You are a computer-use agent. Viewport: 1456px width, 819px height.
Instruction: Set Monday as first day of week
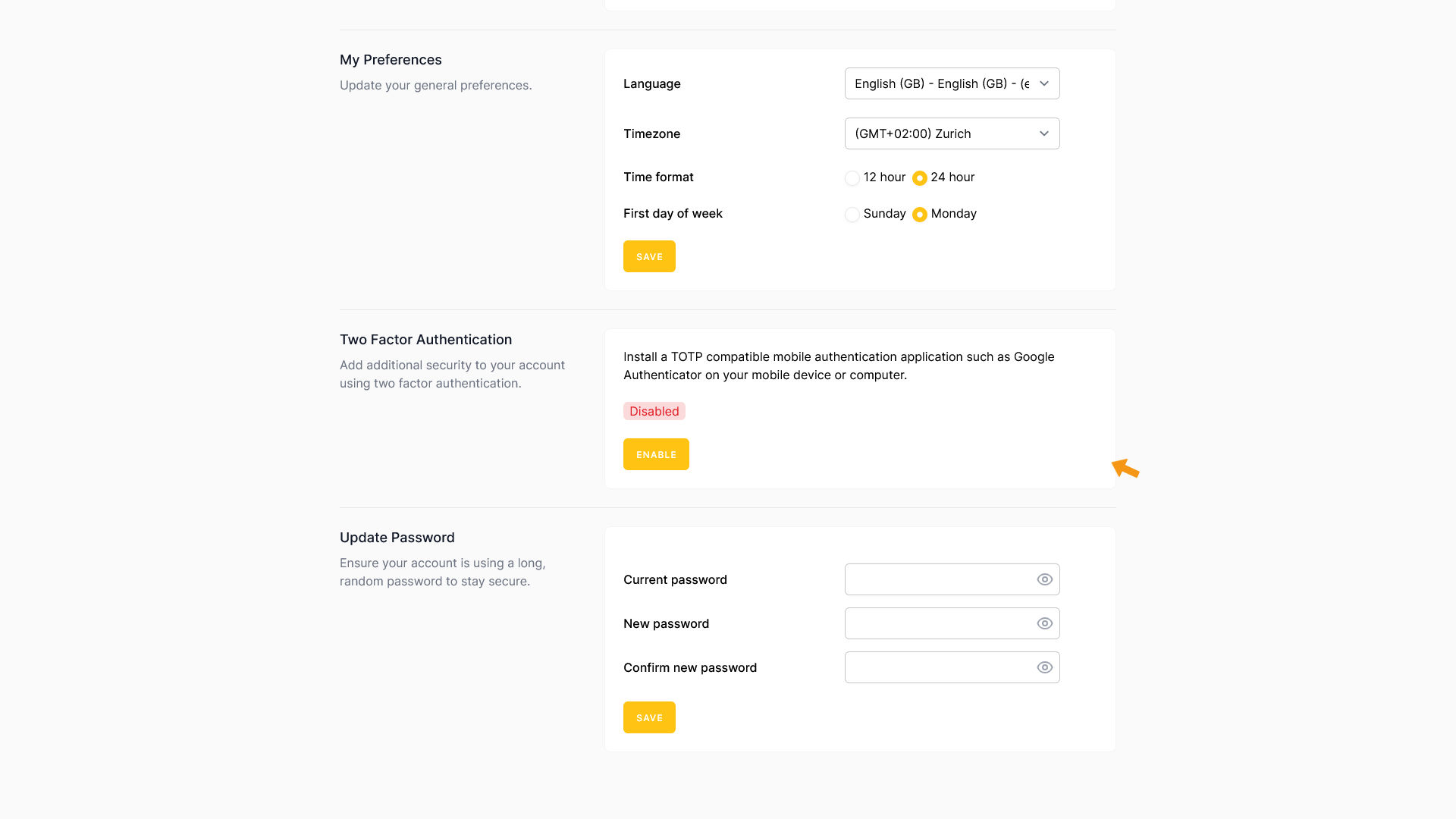tap(919, 215)
